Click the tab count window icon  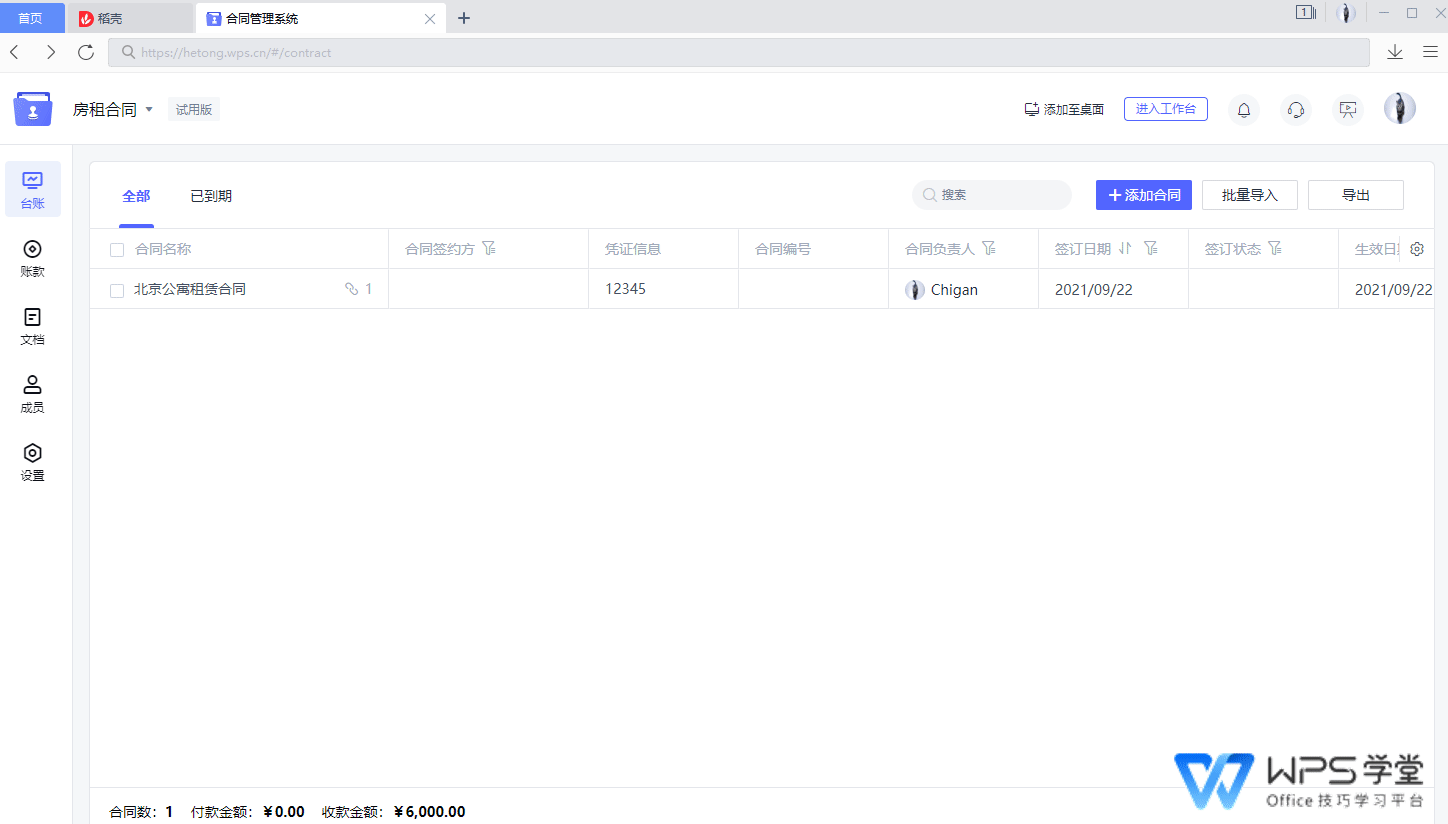coord(1306,13)
